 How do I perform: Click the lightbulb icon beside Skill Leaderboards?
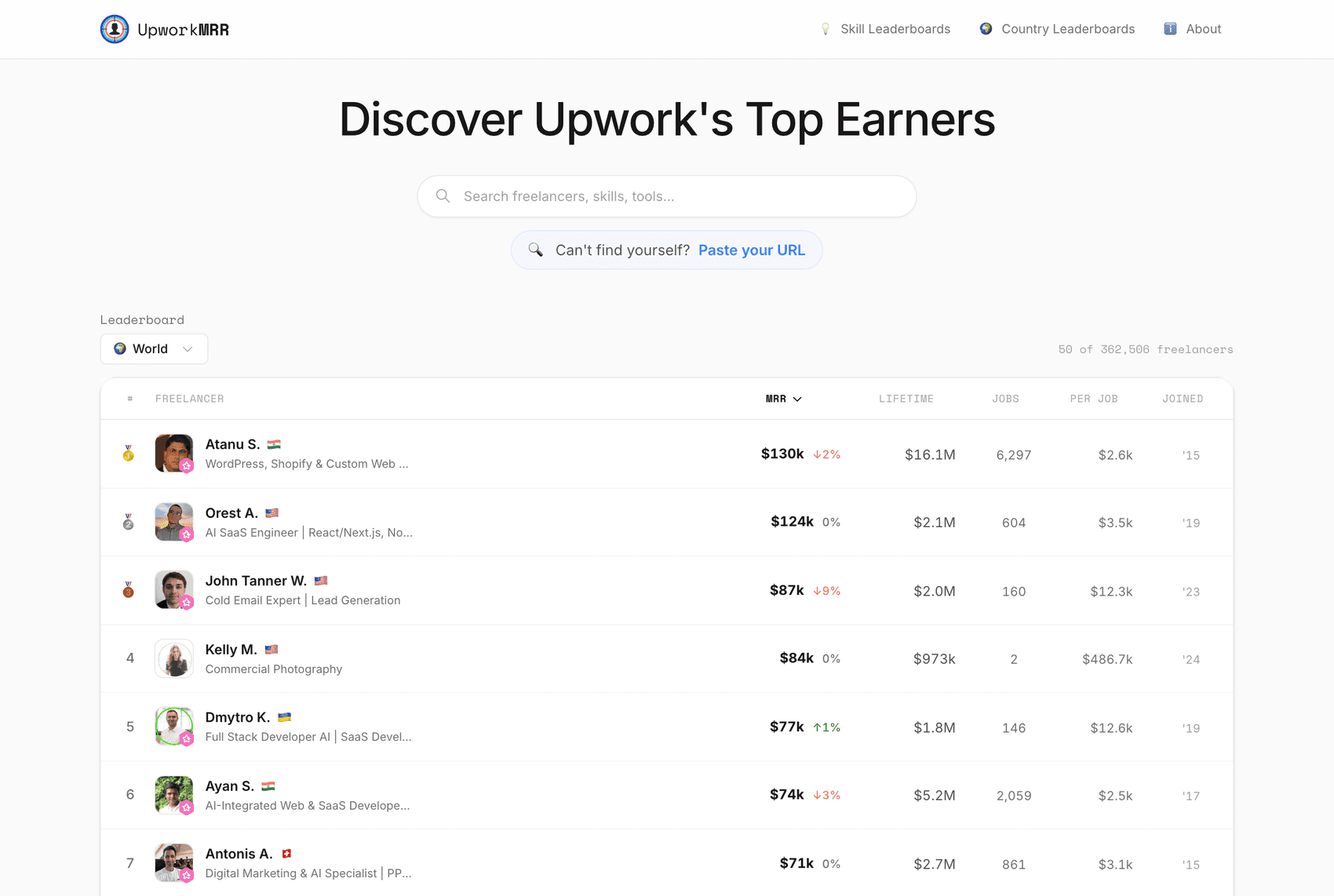click(826, 29)
